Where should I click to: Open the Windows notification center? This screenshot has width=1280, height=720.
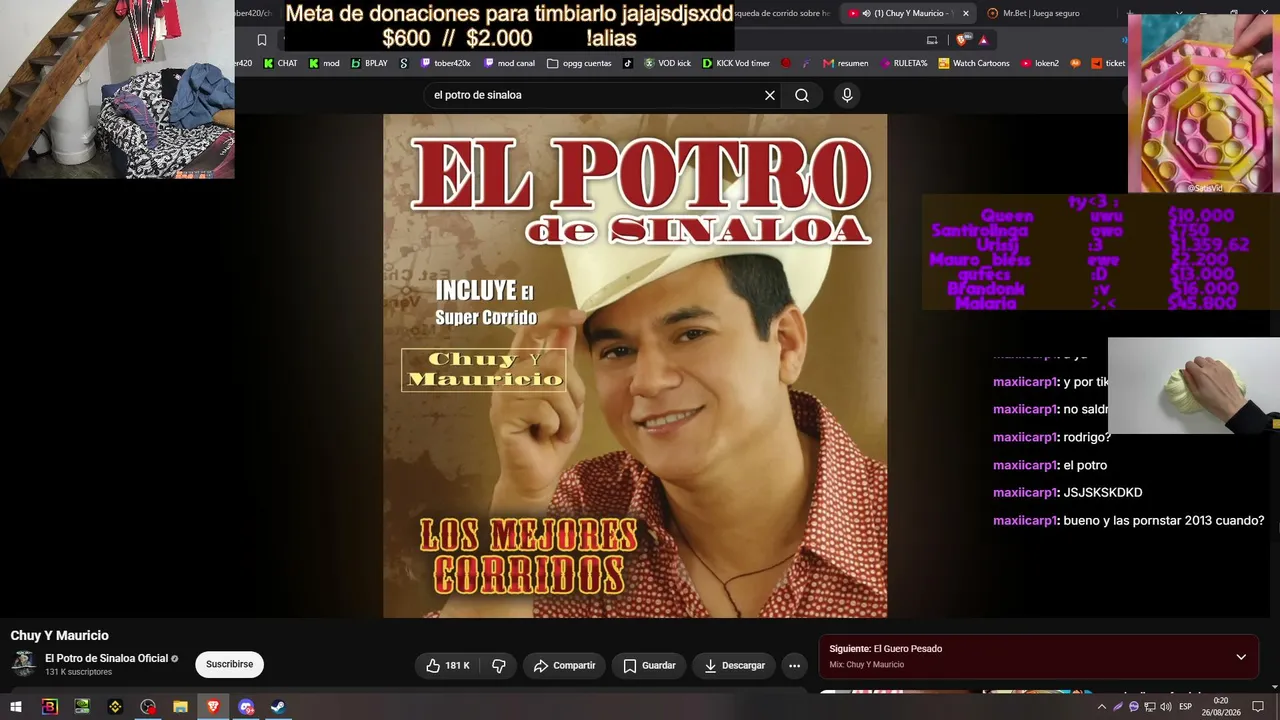tap(1258, 707)
